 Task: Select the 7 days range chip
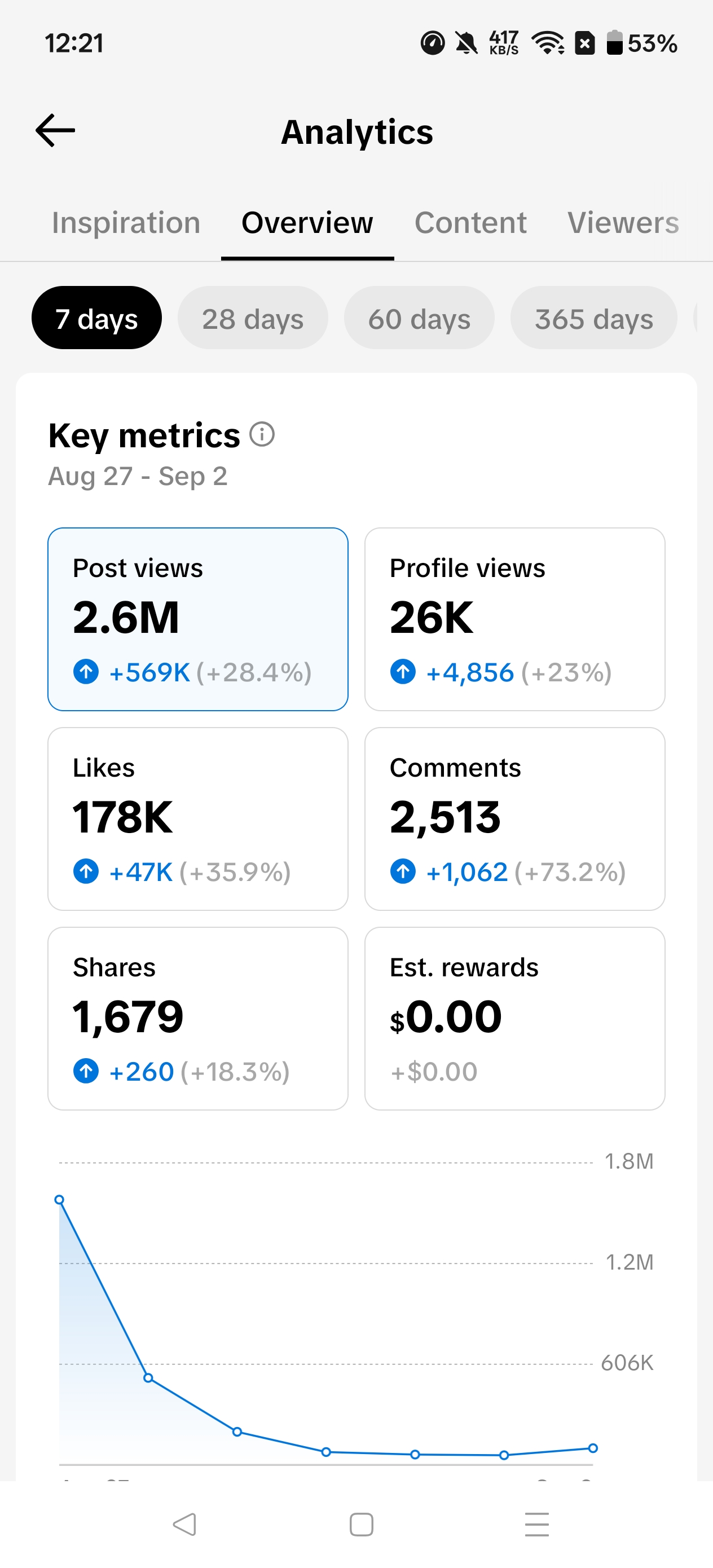point(97,318)
